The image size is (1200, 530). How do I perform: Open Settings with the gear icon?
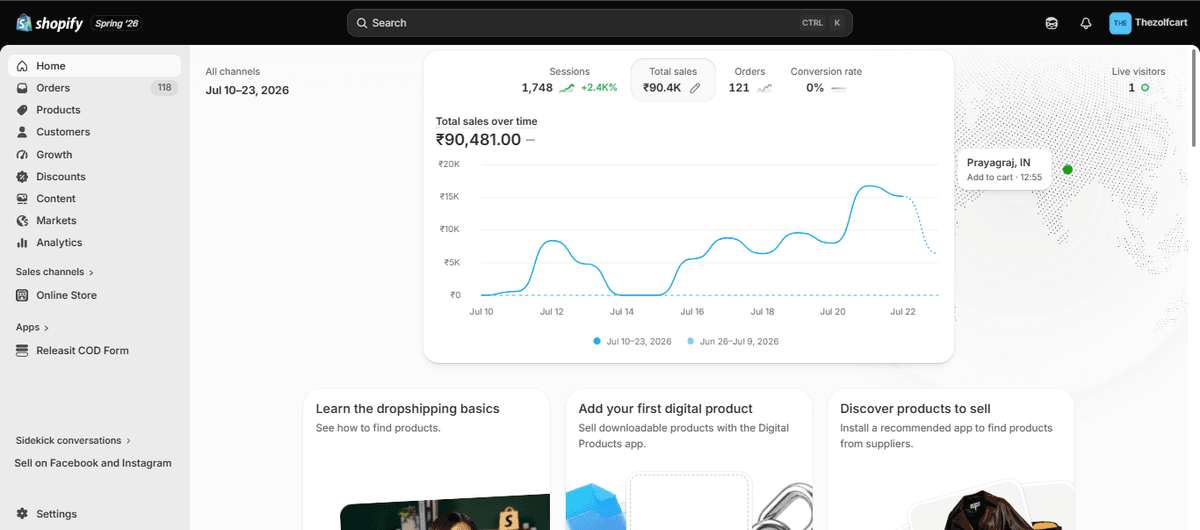94,514
